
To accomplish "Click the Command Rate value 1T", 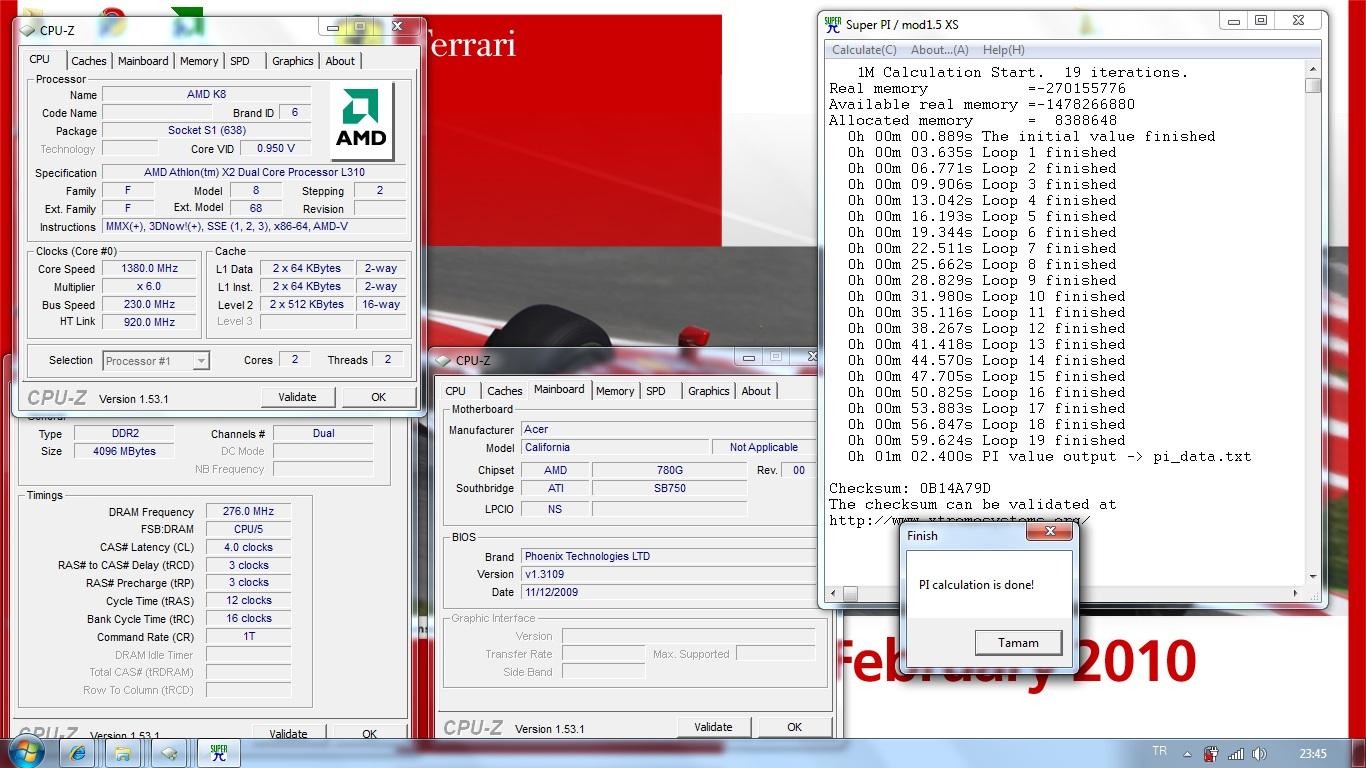I will [x=249, y=637].
